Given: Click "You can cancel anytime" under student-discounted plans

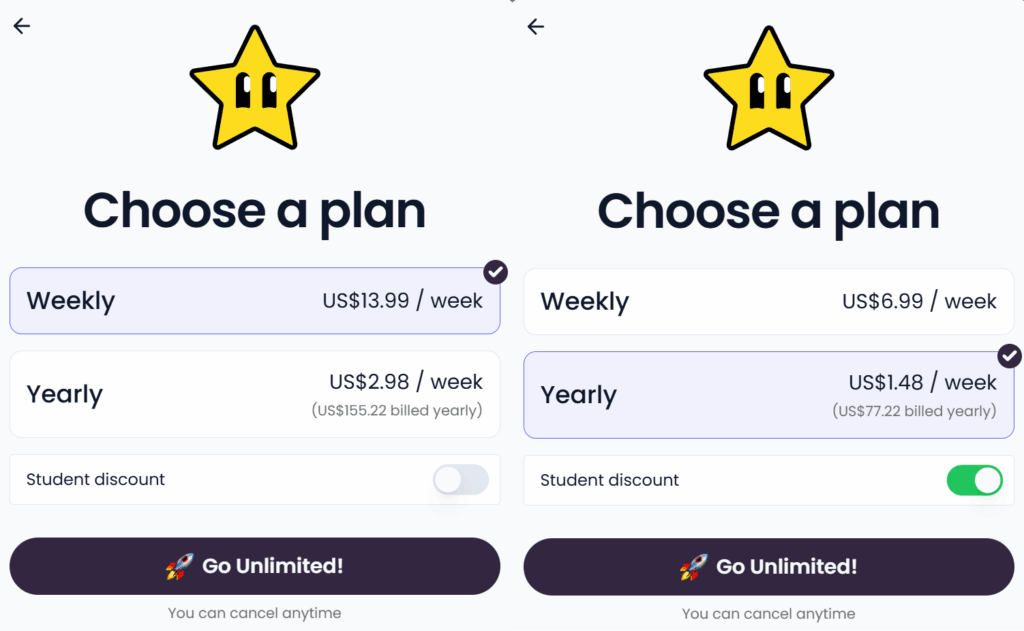Looking at the screenshot, I should (768, 614).
